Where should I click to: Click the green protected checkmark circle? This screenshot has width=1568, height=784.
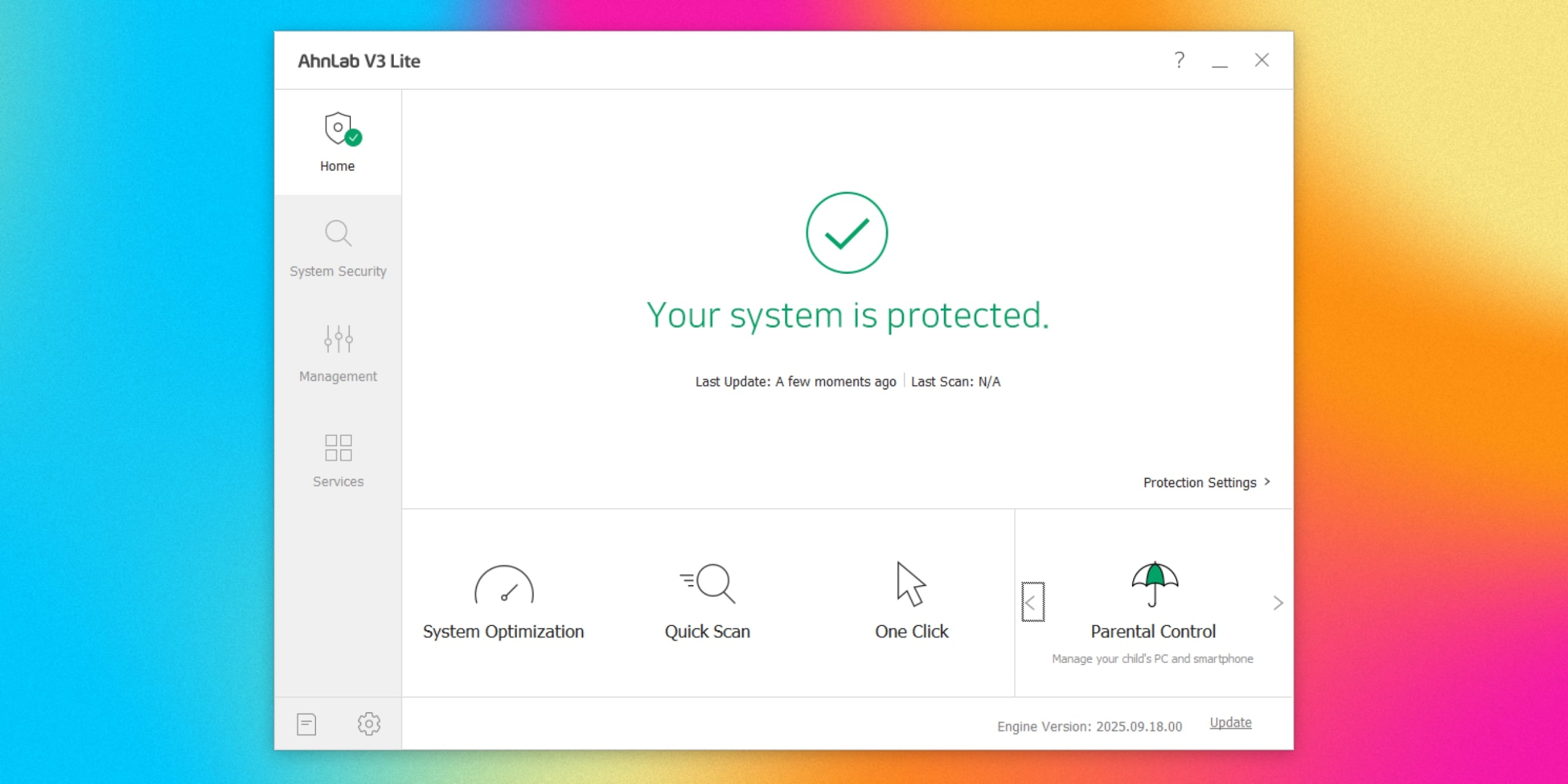pyautogui.click(x=846, y=233)
